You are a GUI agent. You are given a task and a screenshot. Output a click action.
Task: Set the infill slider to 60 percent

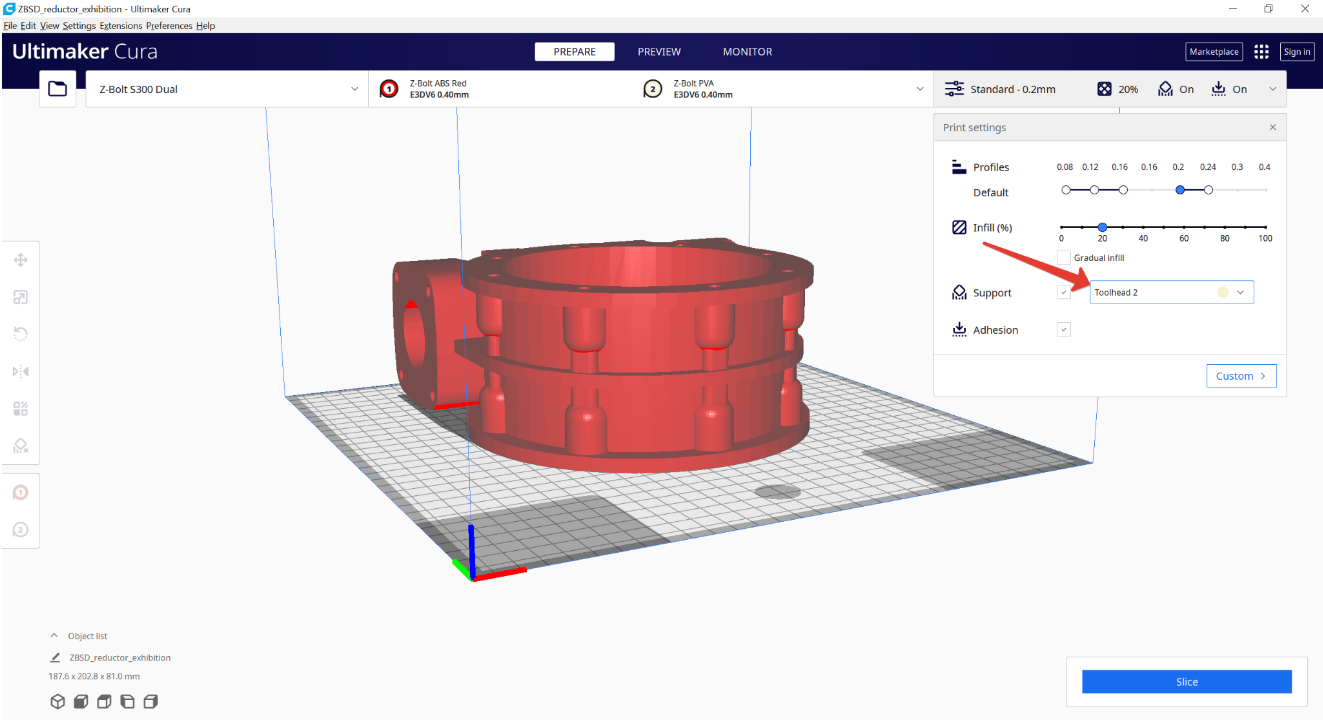[x=1184, y=228]
